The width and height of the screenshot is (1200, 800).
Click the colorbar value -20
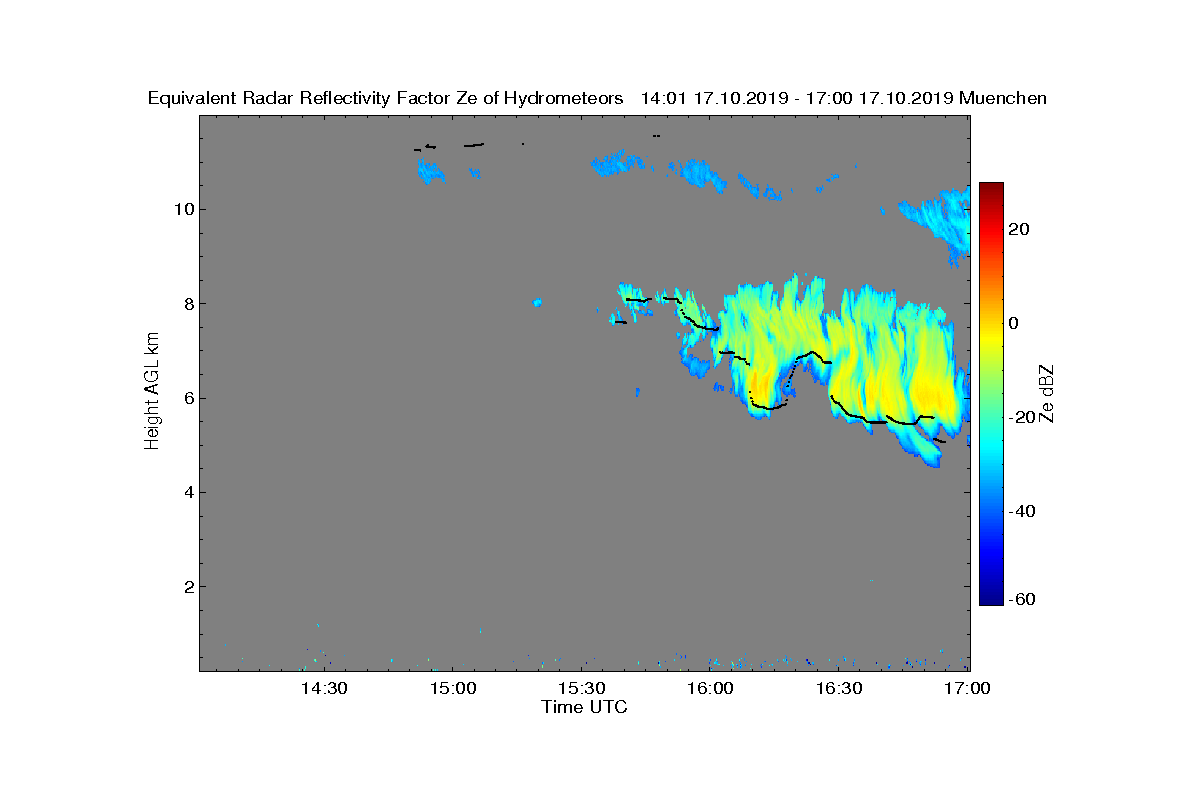tap(1023, 417)
